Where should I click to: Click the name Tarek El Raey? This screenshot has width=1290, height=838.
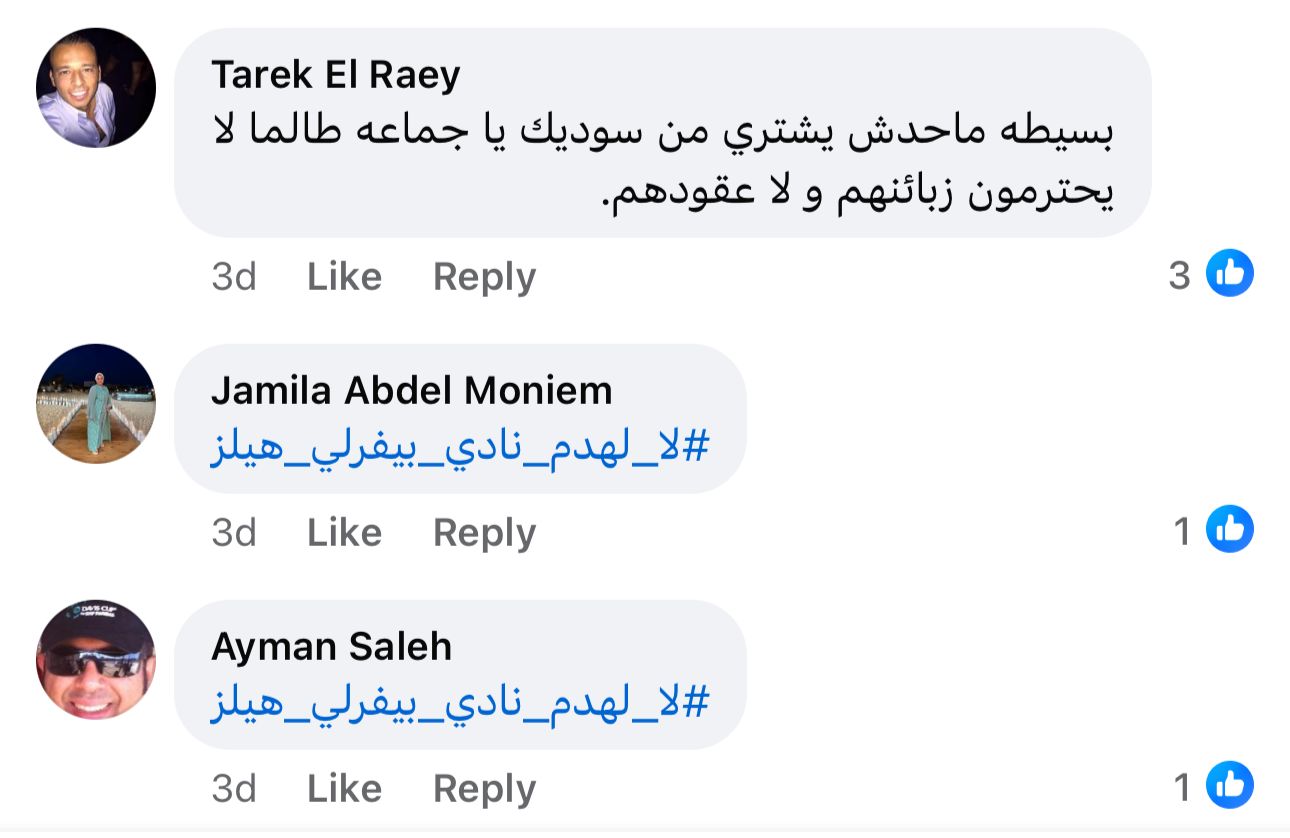336,75
